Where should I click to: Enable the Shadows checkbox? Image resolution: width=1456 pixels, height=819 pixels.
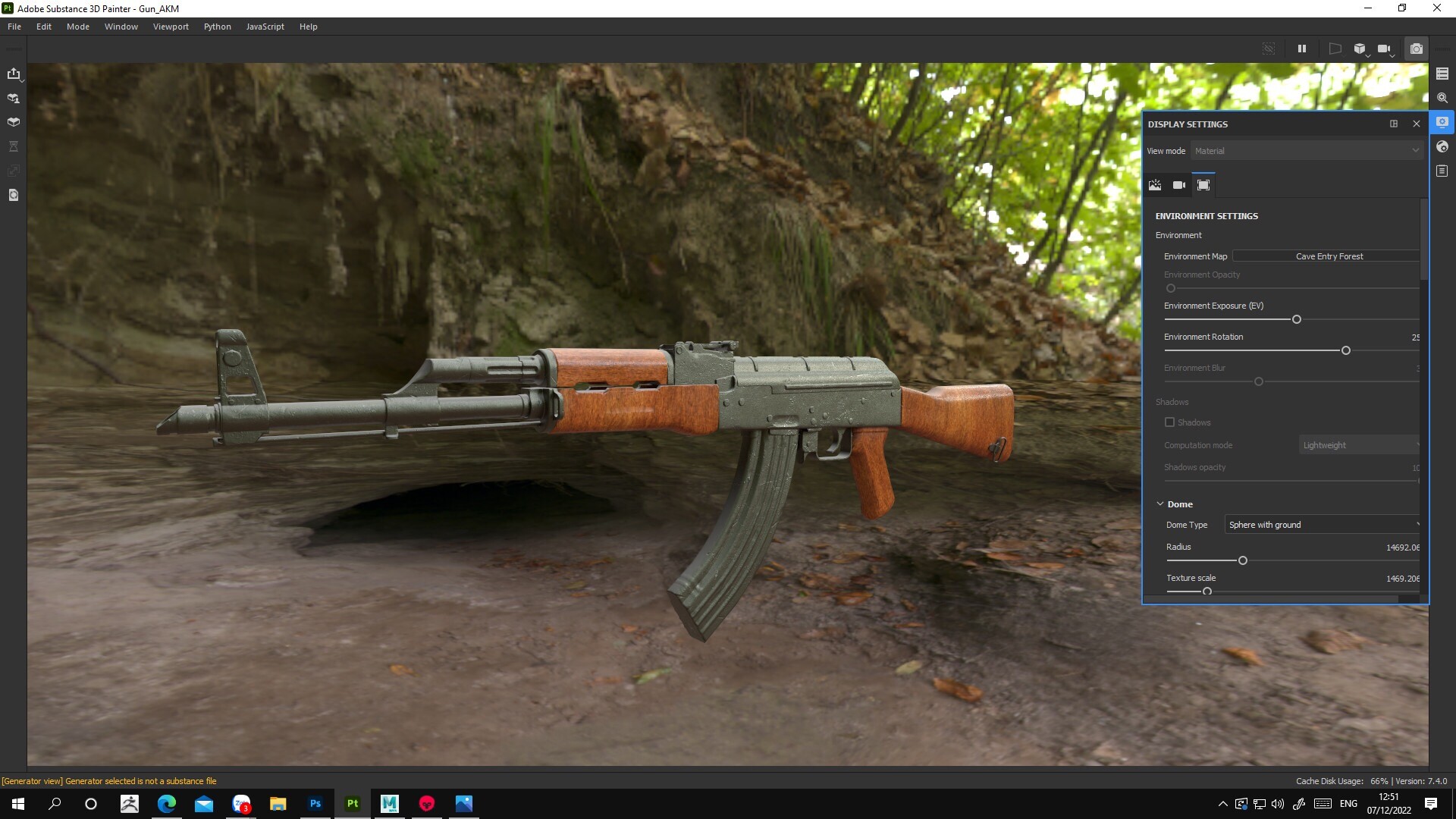pyautogui.click(x=1170, y=422)
